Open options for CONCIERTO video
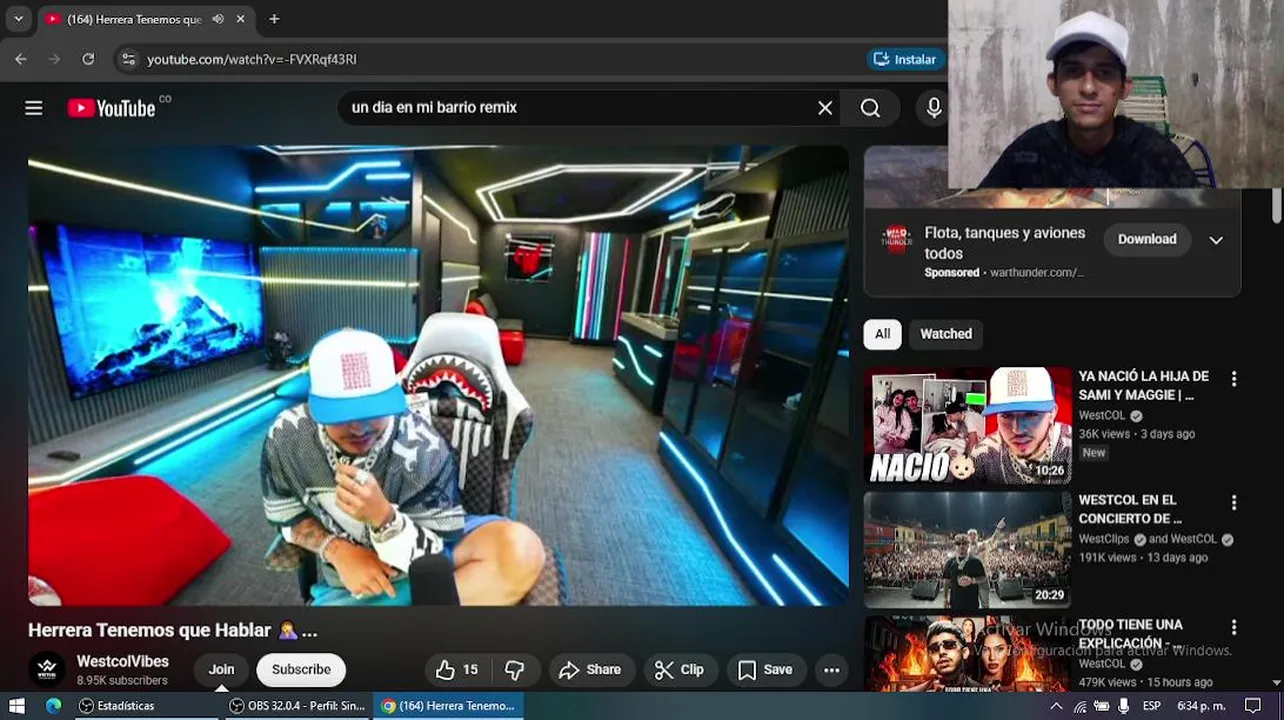Screen dimensions: 1284x720 [1234, 503]
